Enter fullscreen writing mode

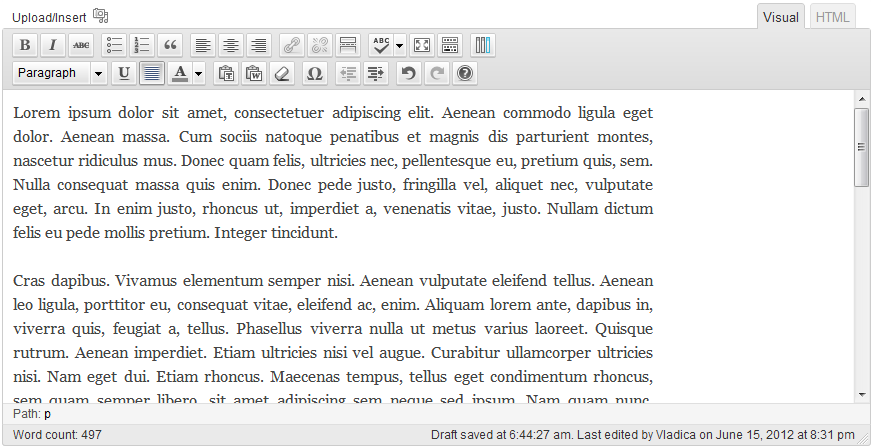[x=422, y=45]
